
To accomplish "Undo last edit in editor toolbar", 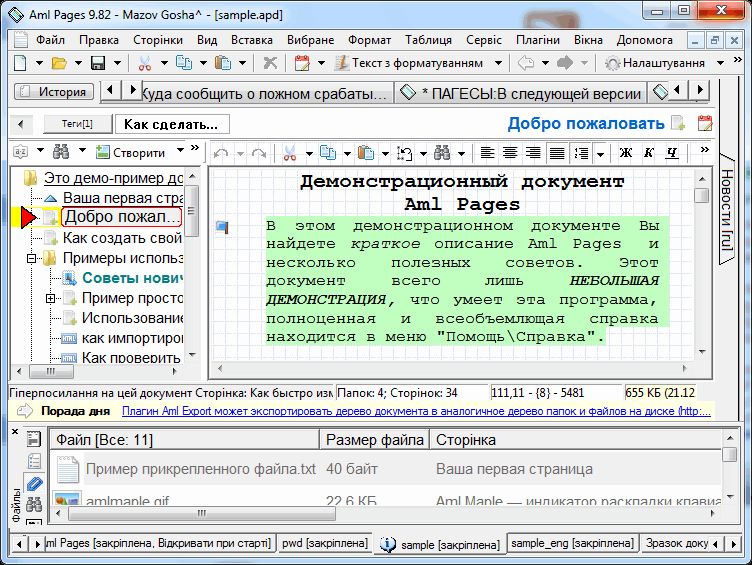I will (221, 153).
